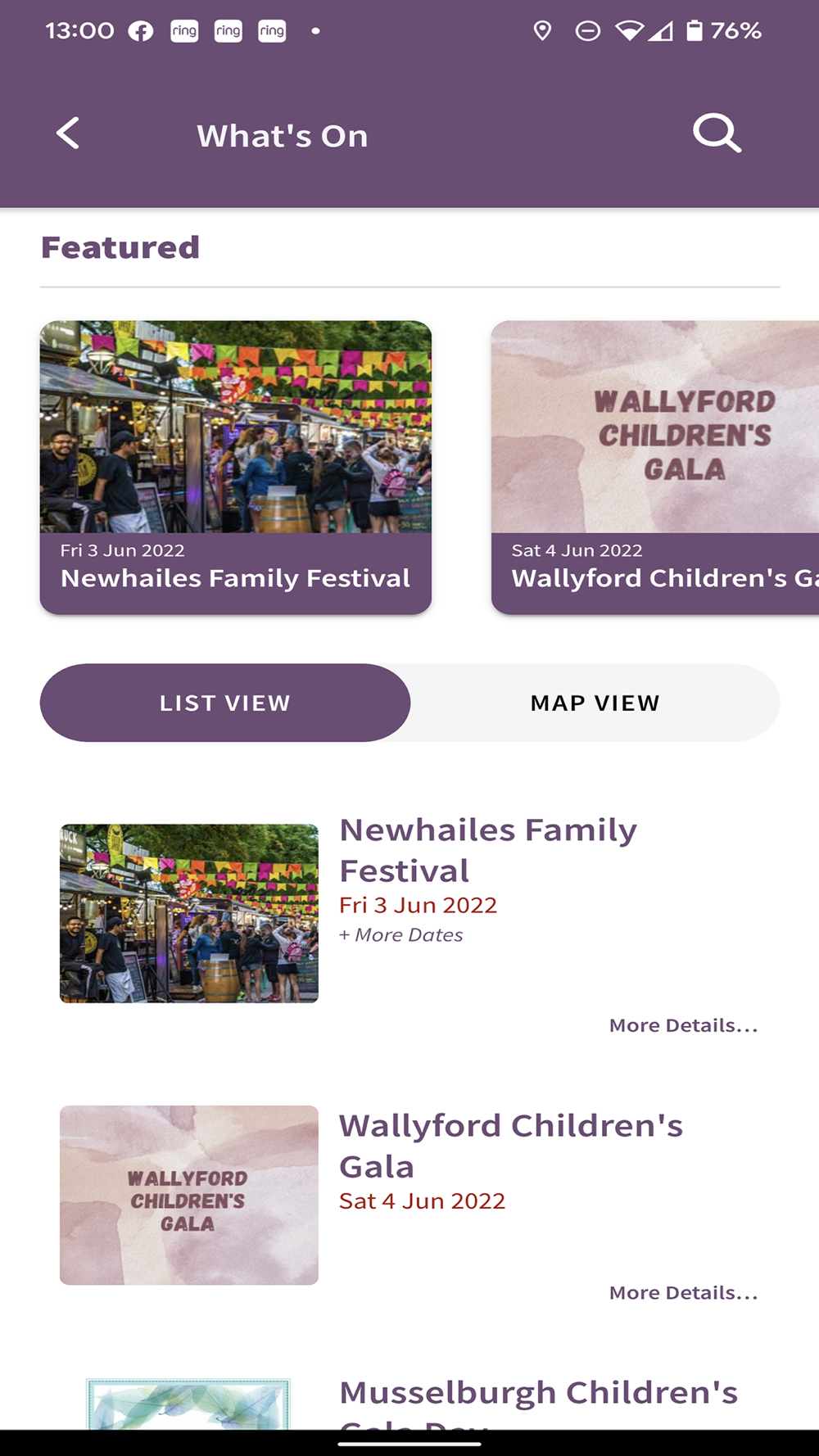The height and width of the screenshot is (1456, 819).
Task: Open featured Wallyford Children's Gala card
Action: [x=655, y=467]
